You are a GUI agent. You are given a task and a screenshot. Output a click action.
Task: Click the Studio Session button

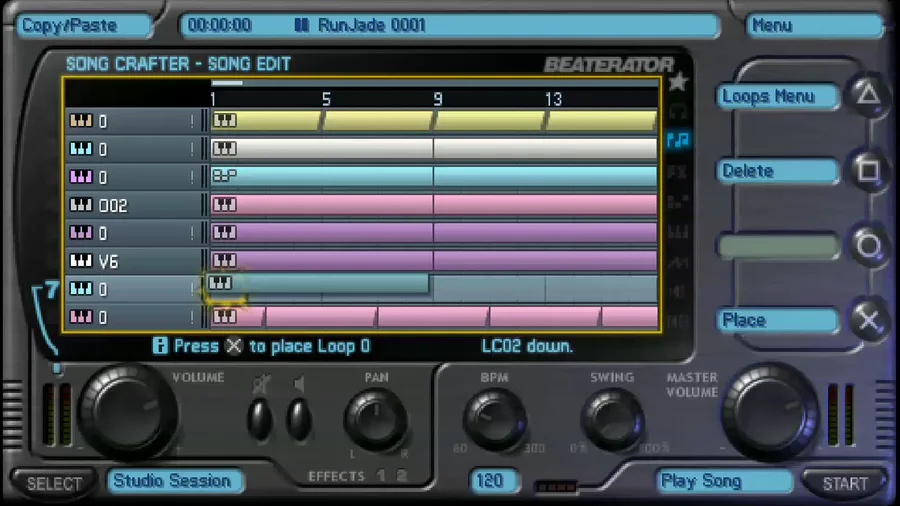(x=174, y=481)
